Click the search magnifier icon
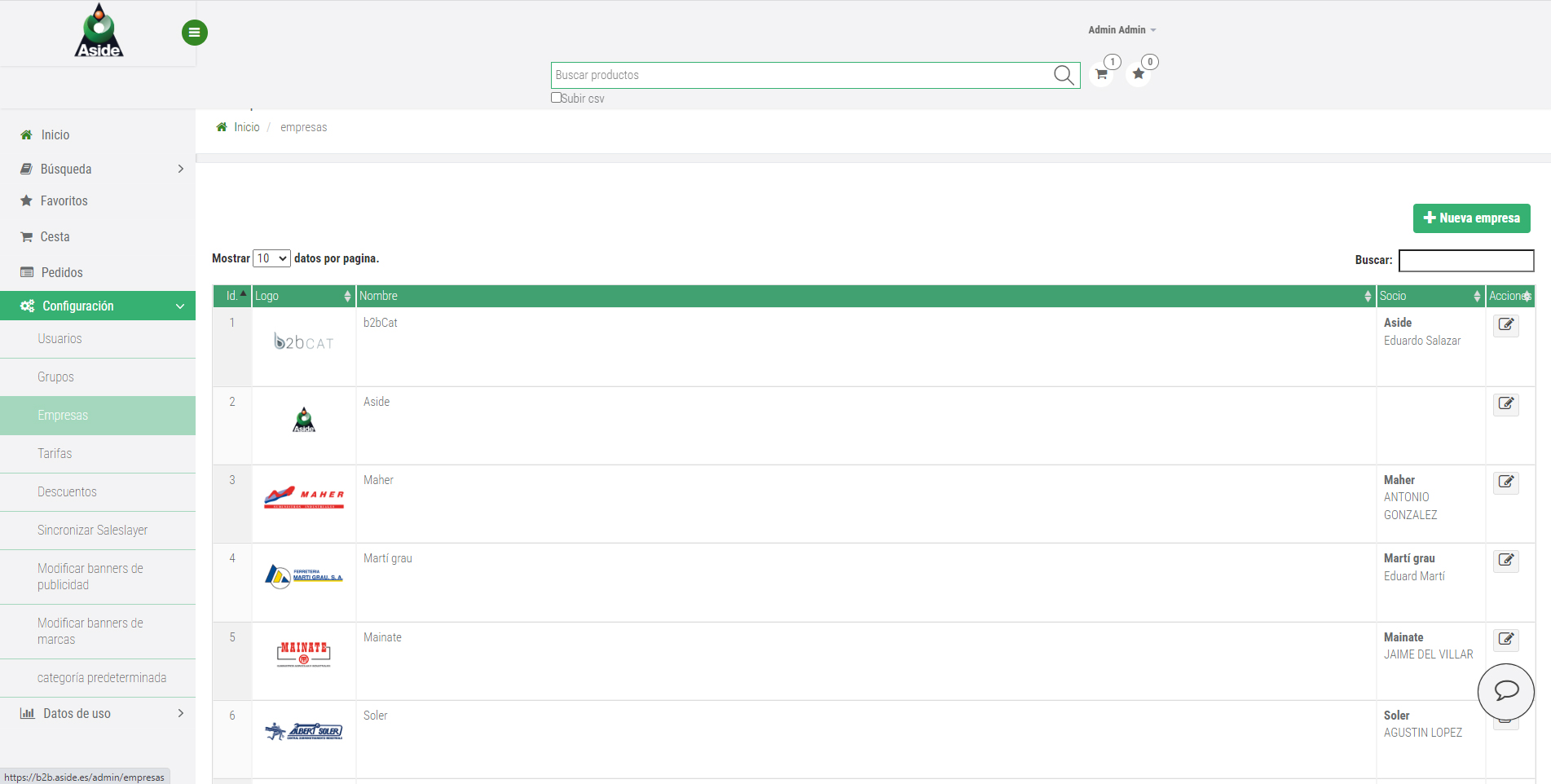The width and height of the screenshot is (1551, 784). (x=1063, y=75)
